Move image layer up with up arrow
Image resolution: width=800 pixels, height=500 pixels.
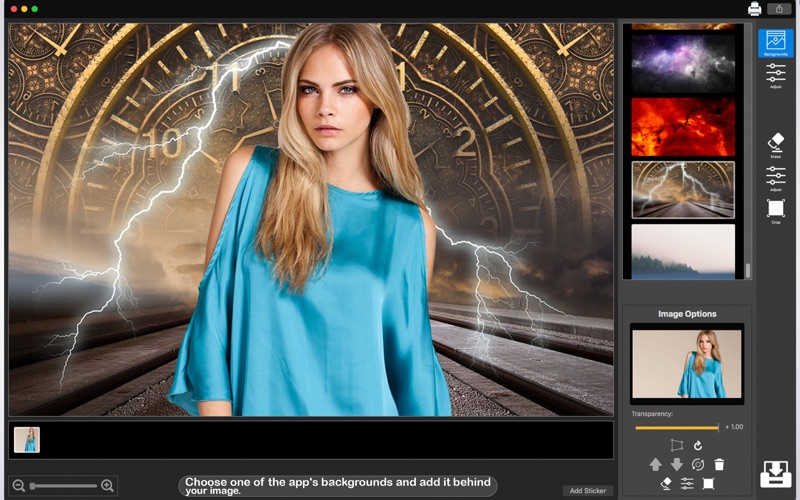click(656, 464)
